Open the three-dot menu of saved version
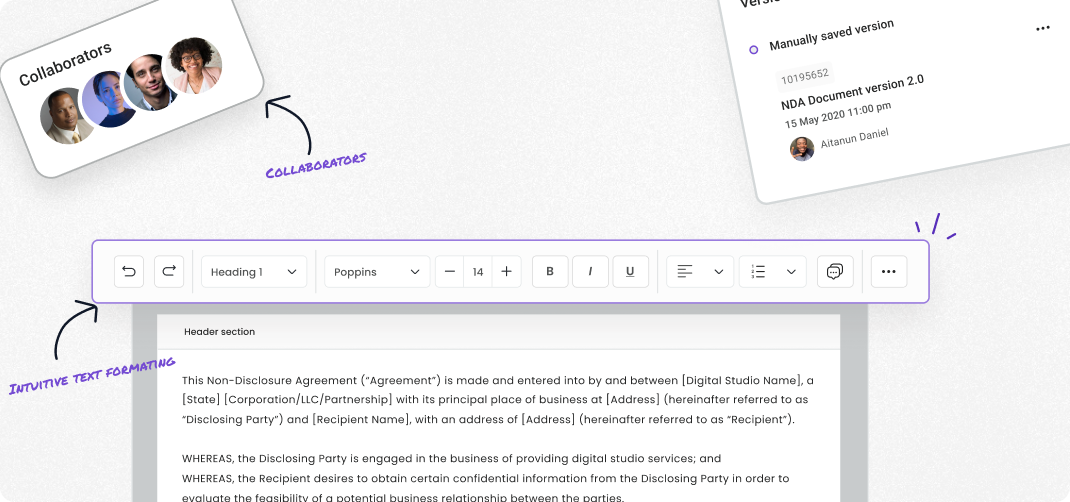The width and height of the screenshot is (1070, 502). [1043, 29]
